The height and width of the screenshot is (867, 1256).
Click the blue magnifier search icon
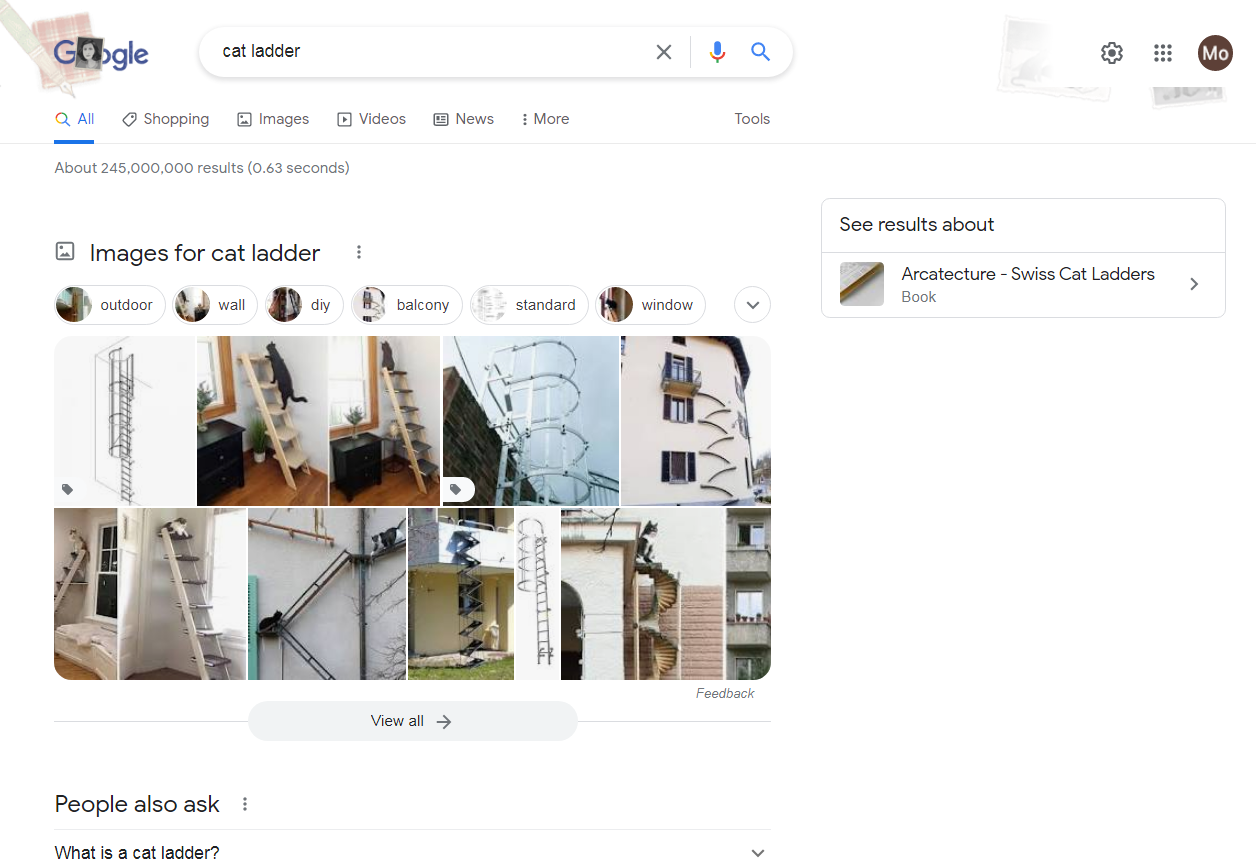[x=761, y=52]
